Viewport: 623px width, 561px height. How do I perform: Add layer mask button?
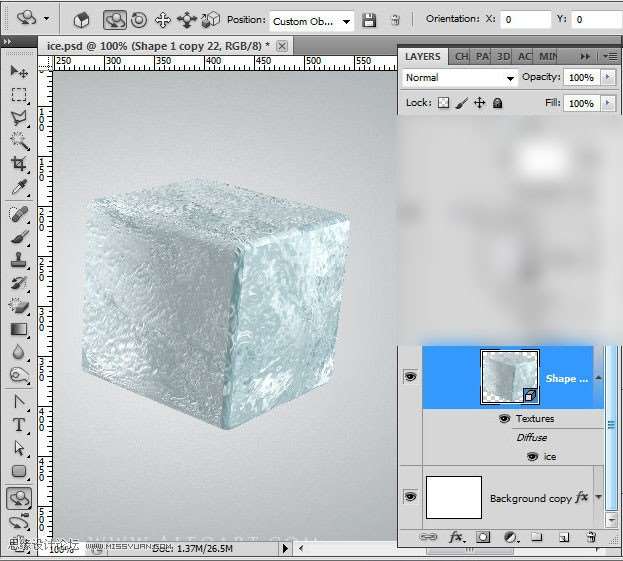click(x=483, y=537)
